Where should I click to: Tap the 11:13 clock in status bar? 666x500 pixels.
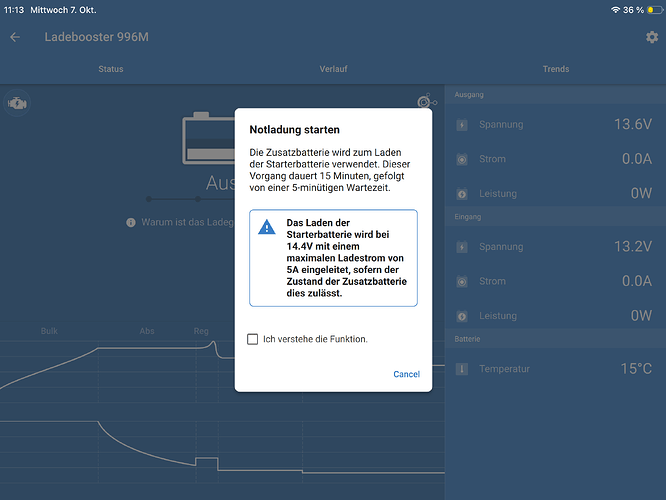point(14,10)
